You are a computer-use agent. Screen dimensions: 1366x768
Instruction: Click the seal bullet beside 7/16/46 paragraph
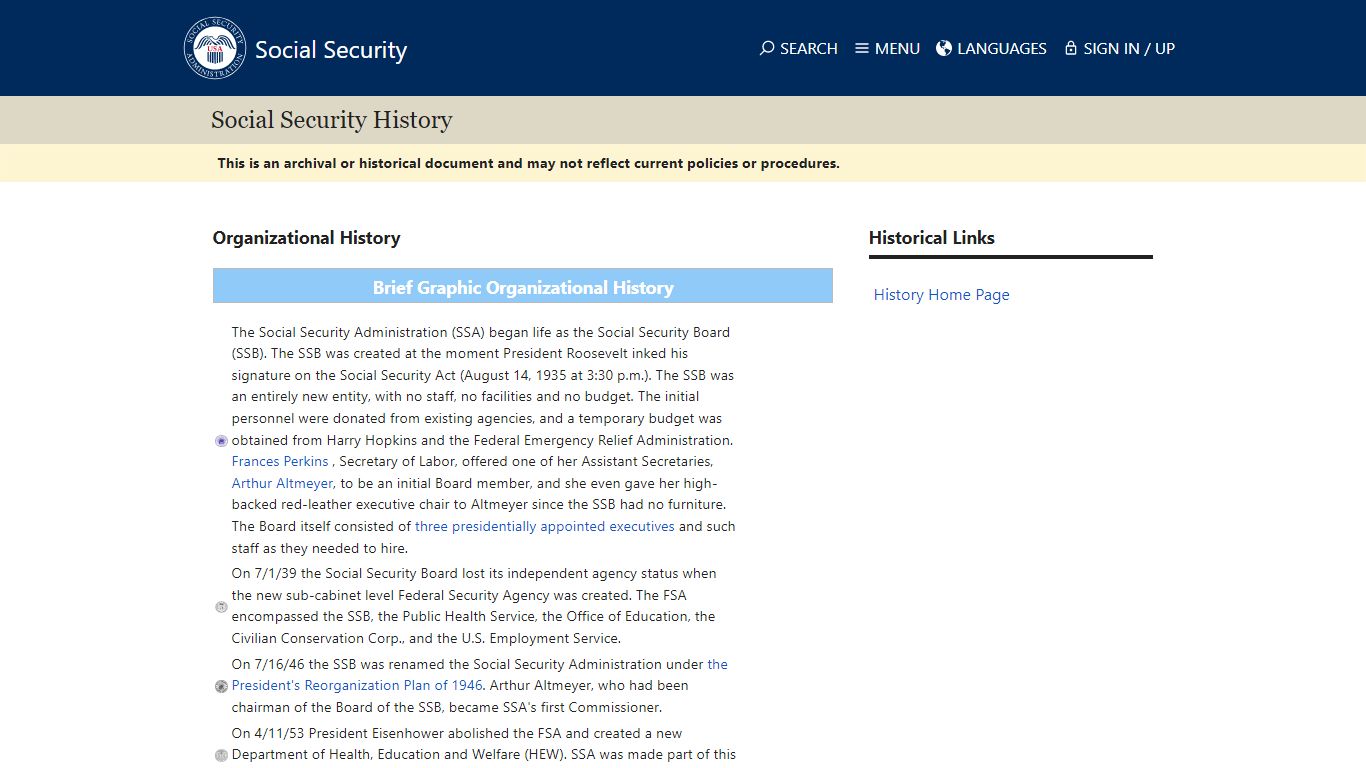click(x=222, y=686)
